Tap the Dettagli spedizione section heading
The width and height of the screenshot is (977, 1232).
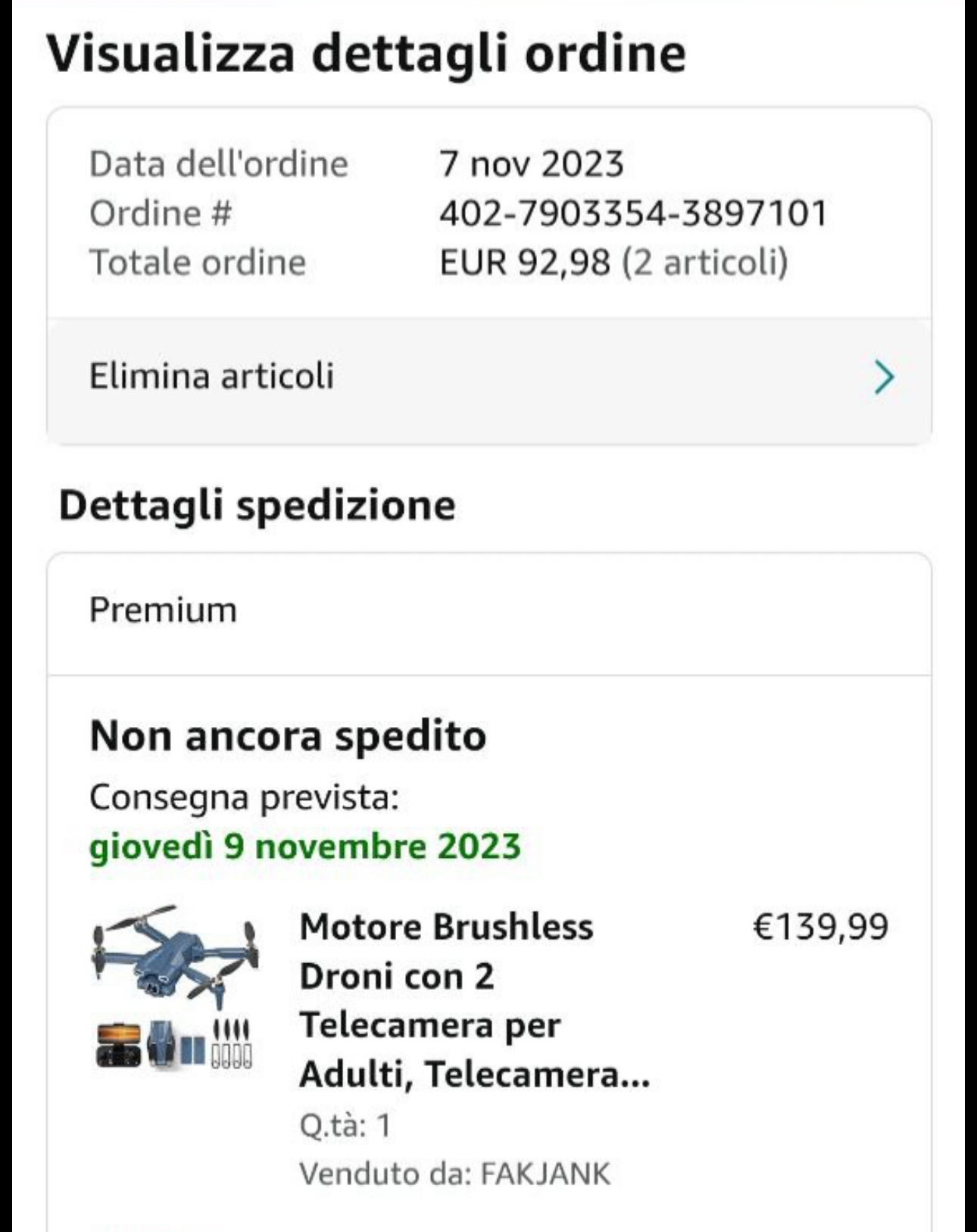[x=258, y=505]
